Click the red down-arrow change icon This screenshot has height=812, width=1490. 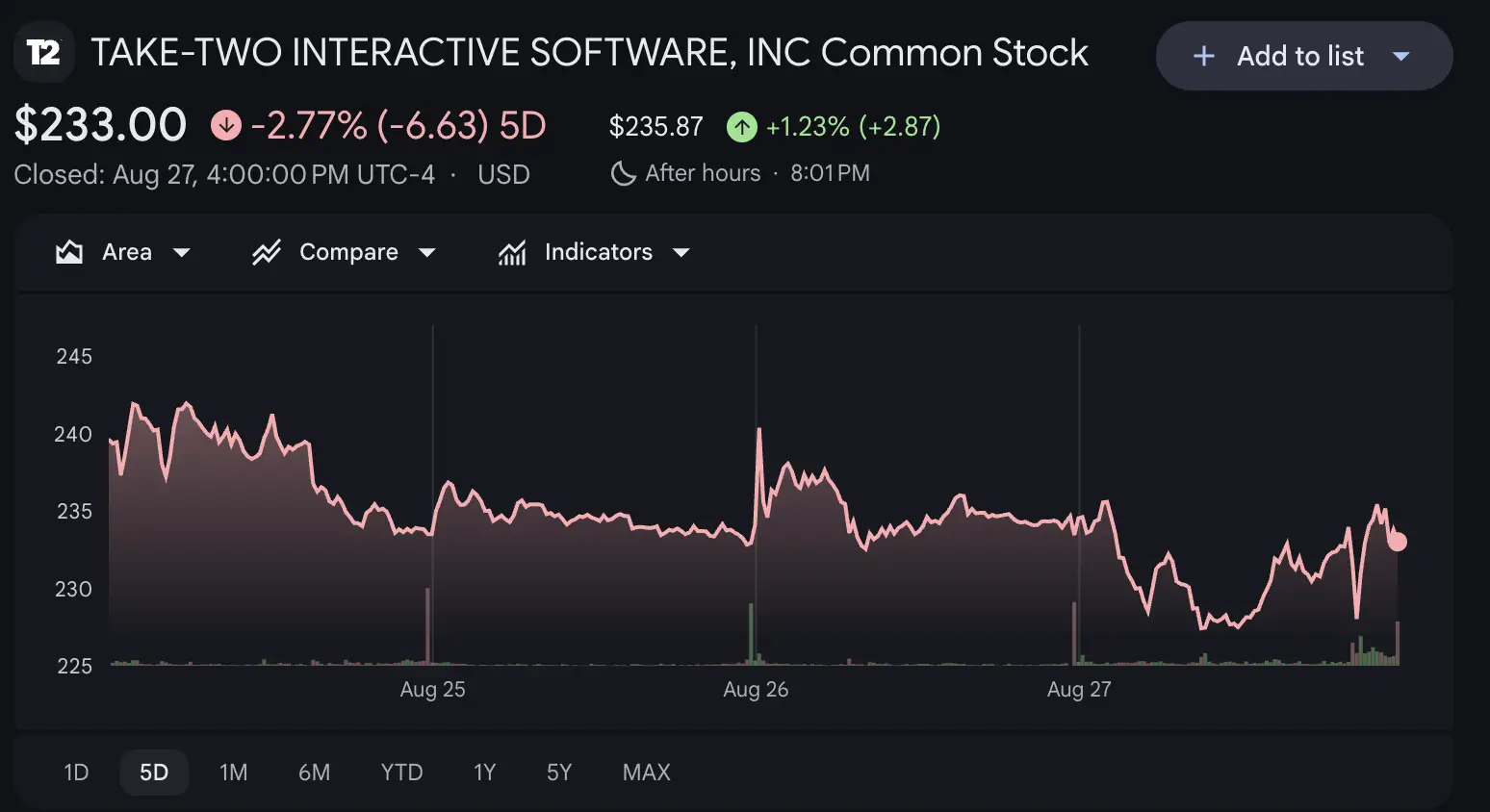tap(226, 126)
